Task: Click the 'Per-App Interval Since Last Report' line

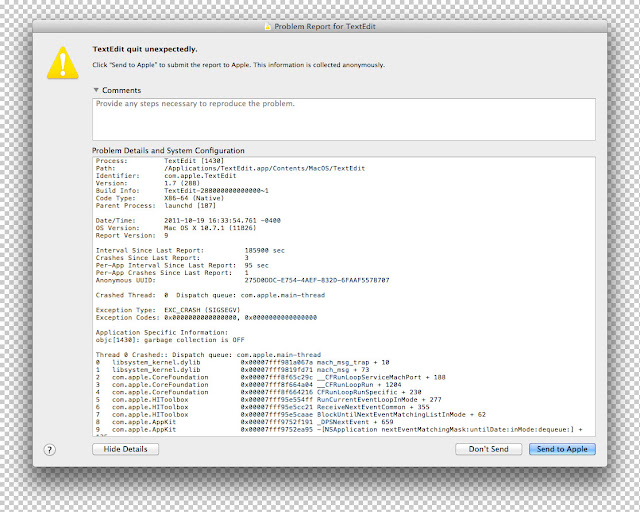Action: (182, 265)
